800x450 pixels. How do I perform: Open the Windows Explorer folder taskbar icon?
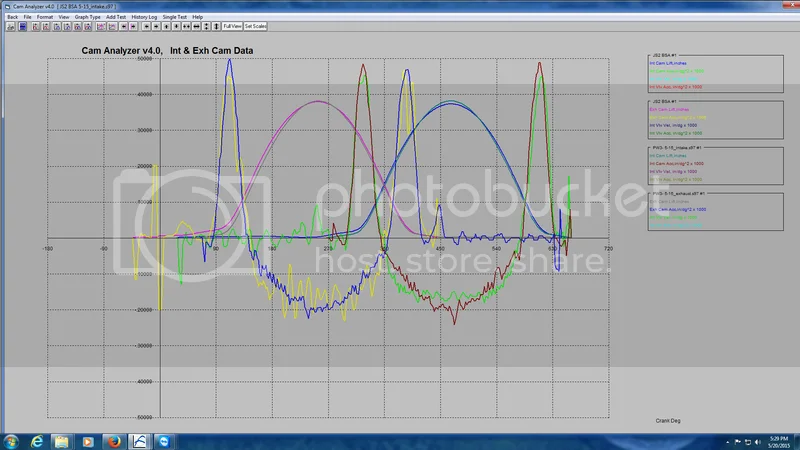(x=63, y=440)
